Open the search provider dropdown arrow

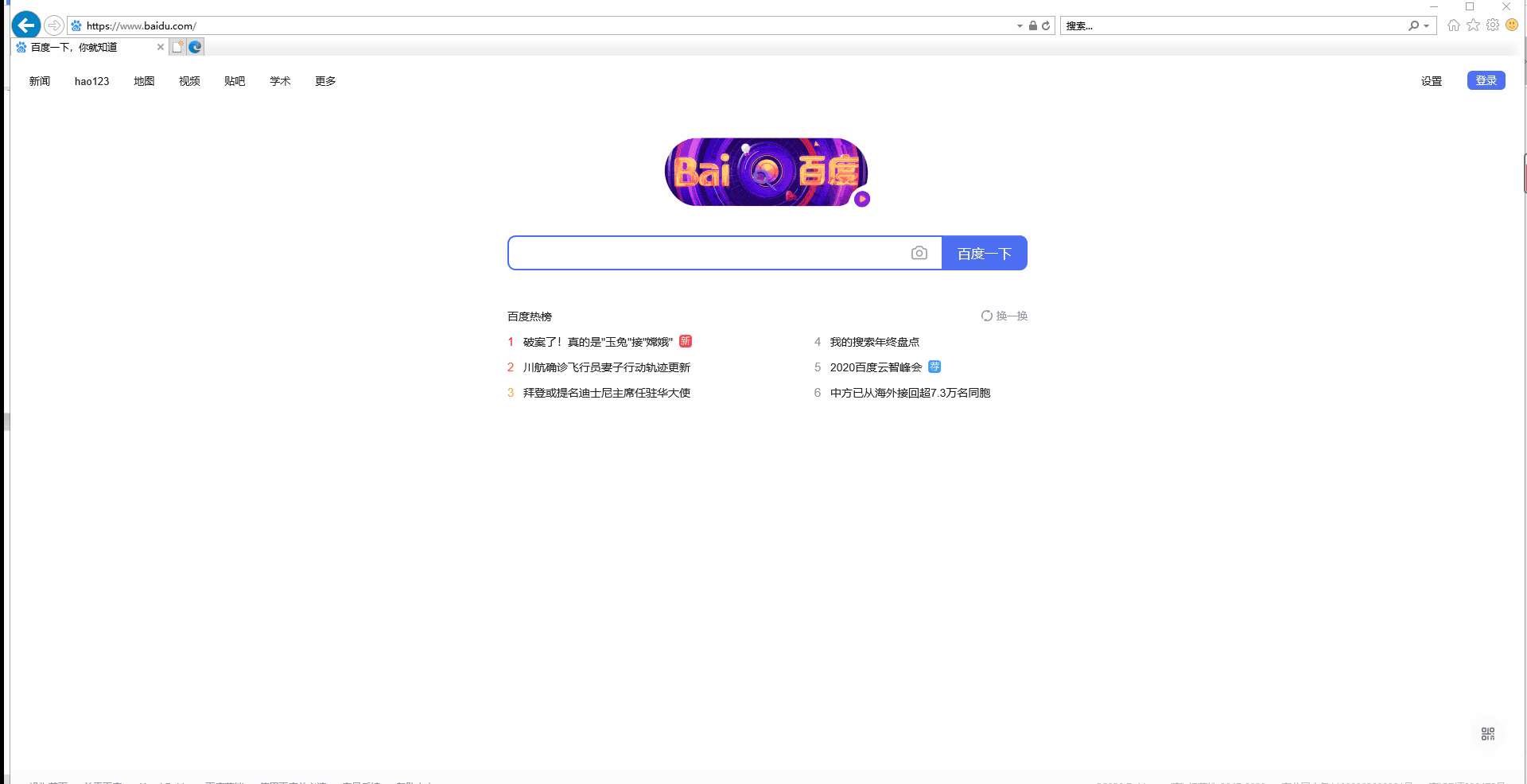click(x=1426, y=25)
